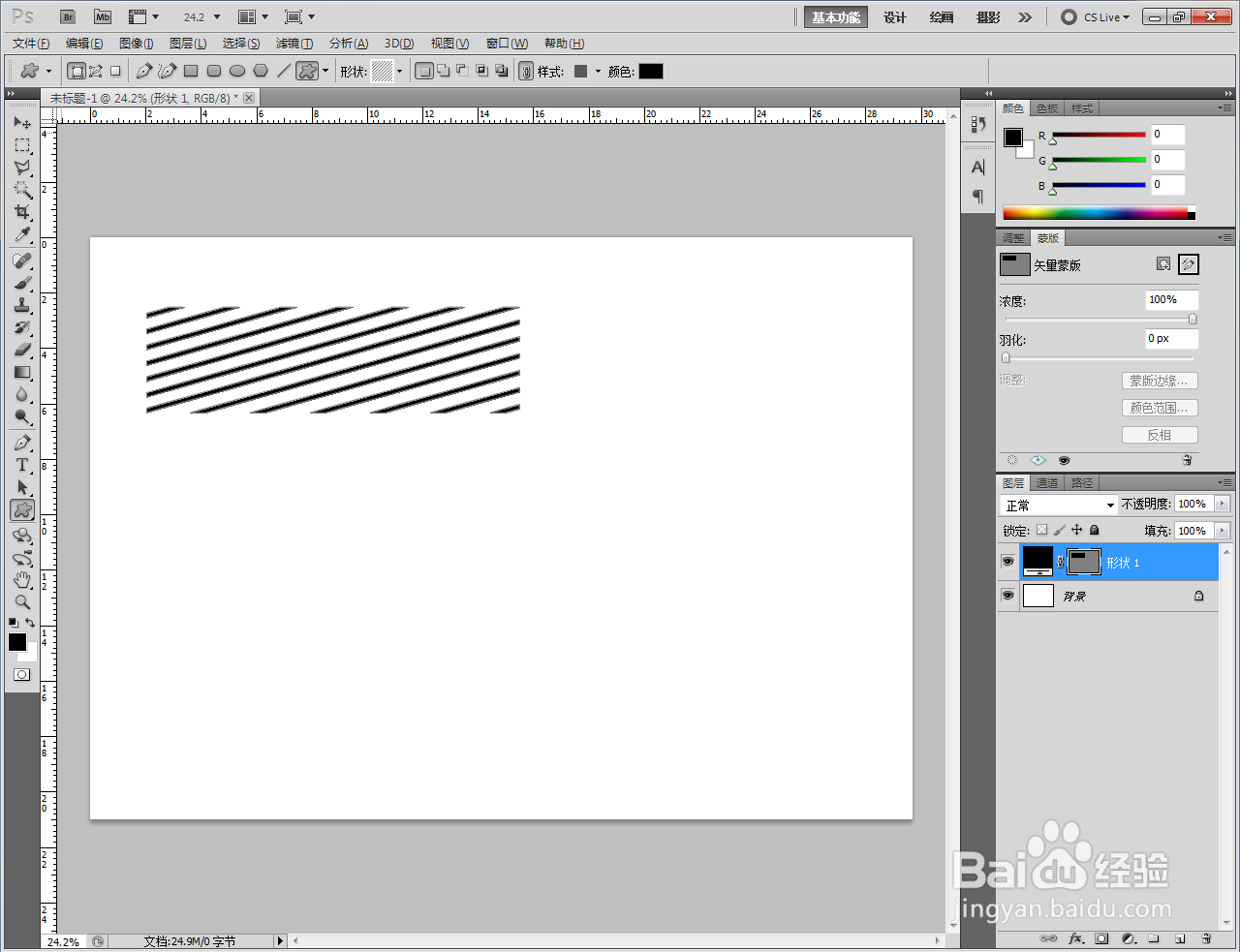Screen dimensions: 1240x952
Task: Select the History Brush tool
Action: [22, 327]
